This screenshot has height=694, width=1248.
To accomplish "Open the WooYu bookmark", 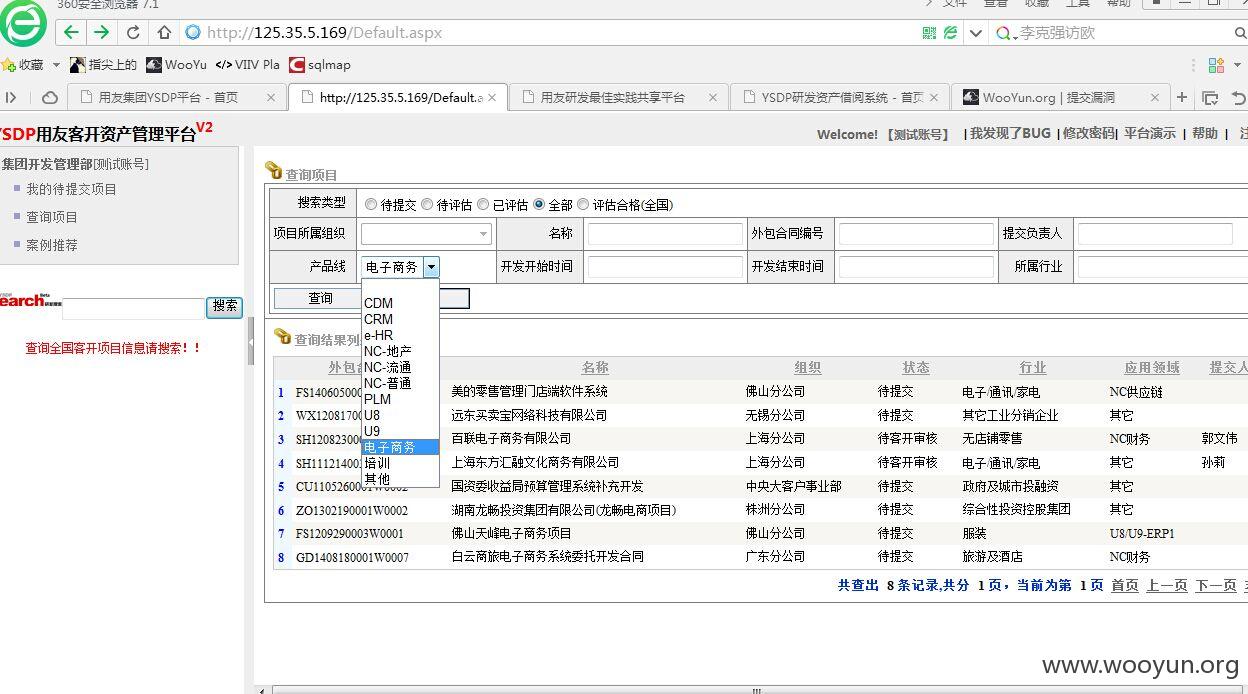I will pyautogui.click(x=176, y=65).
